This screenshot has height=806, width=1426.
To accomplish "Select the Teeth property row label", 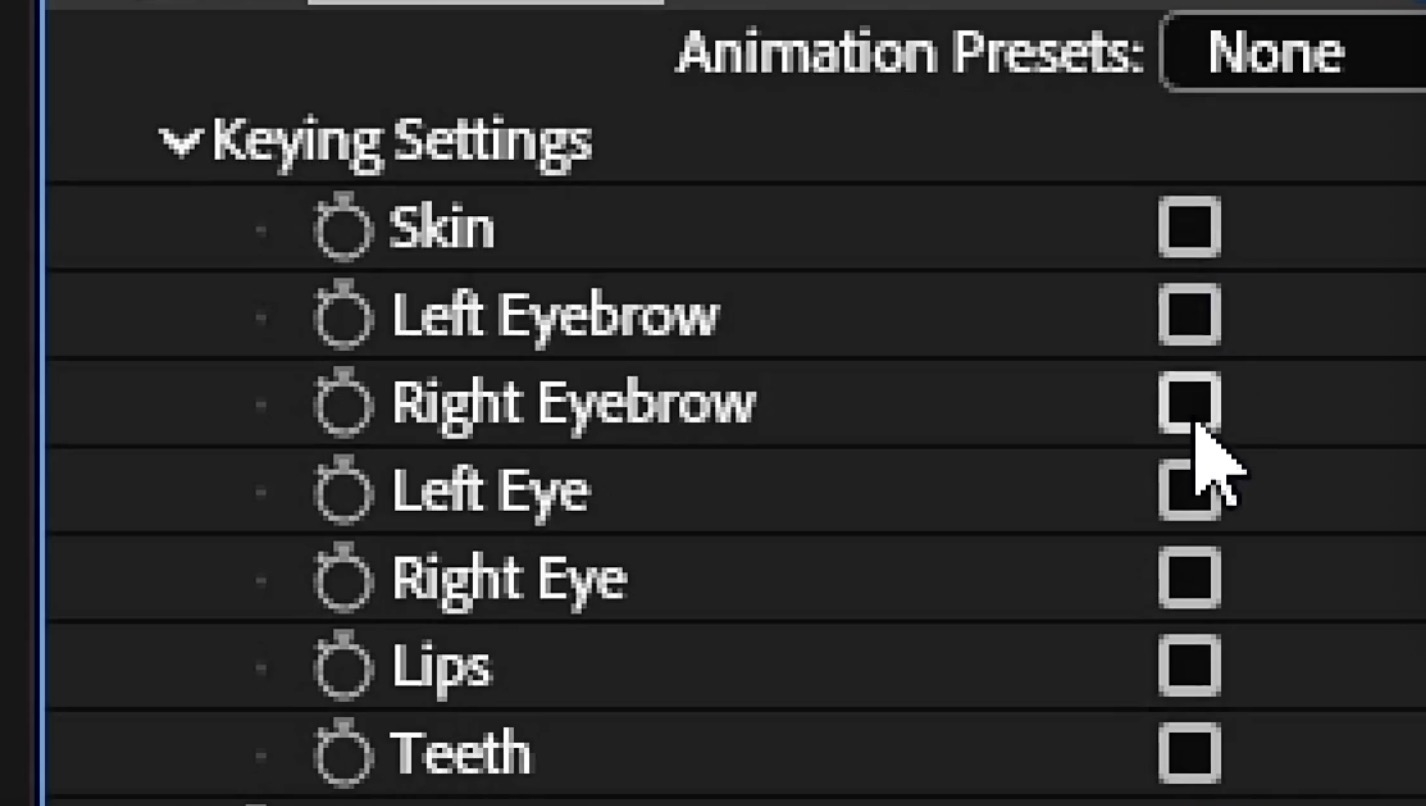I will tap(460, 754).
